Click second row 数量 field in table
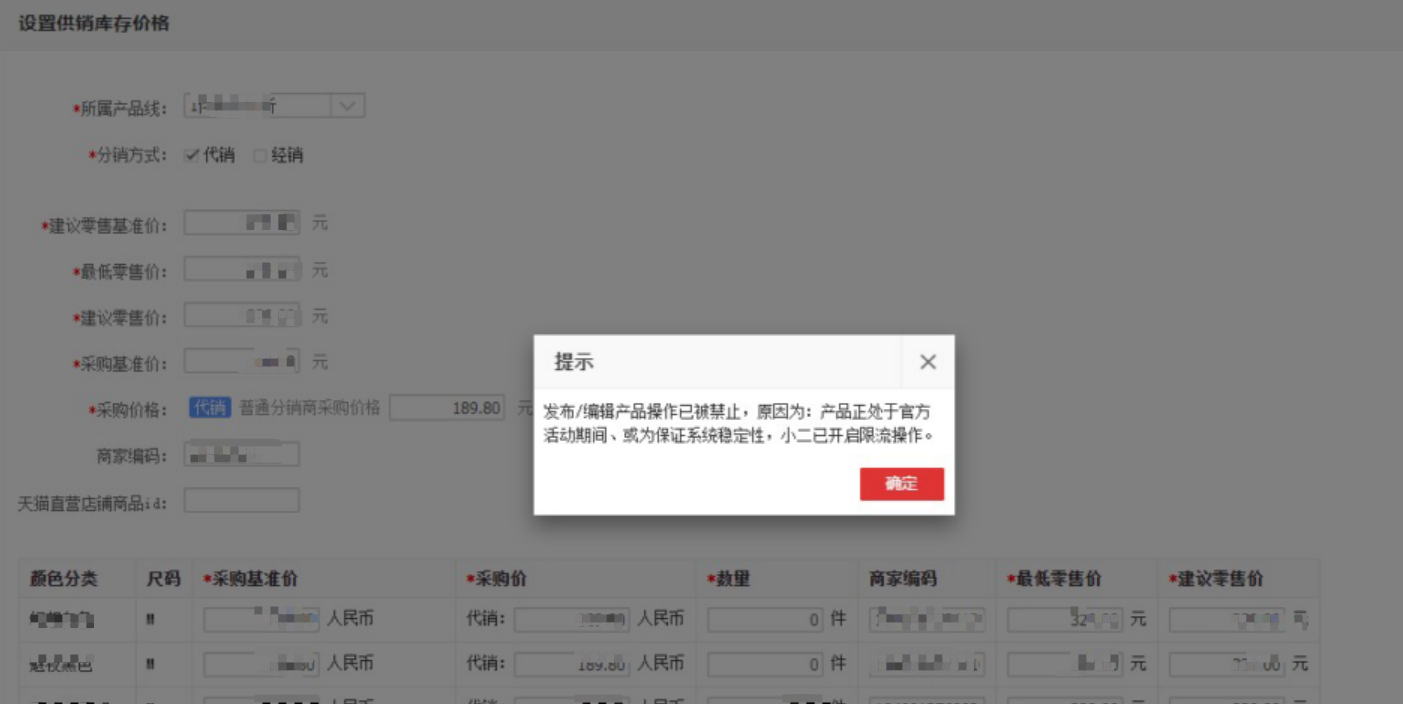Viewport: 1403px width, 704px height. point(766,664)
